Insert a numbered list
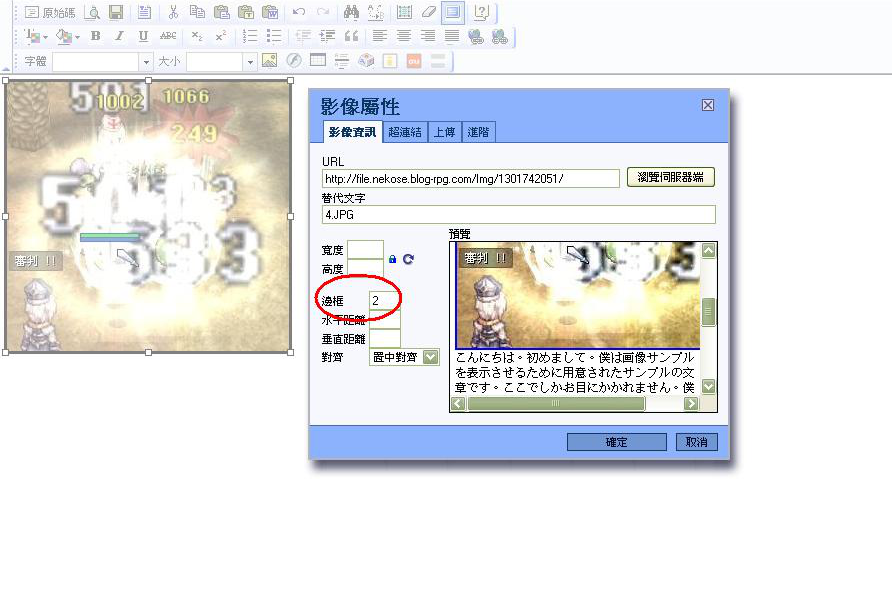 [250, 36]
